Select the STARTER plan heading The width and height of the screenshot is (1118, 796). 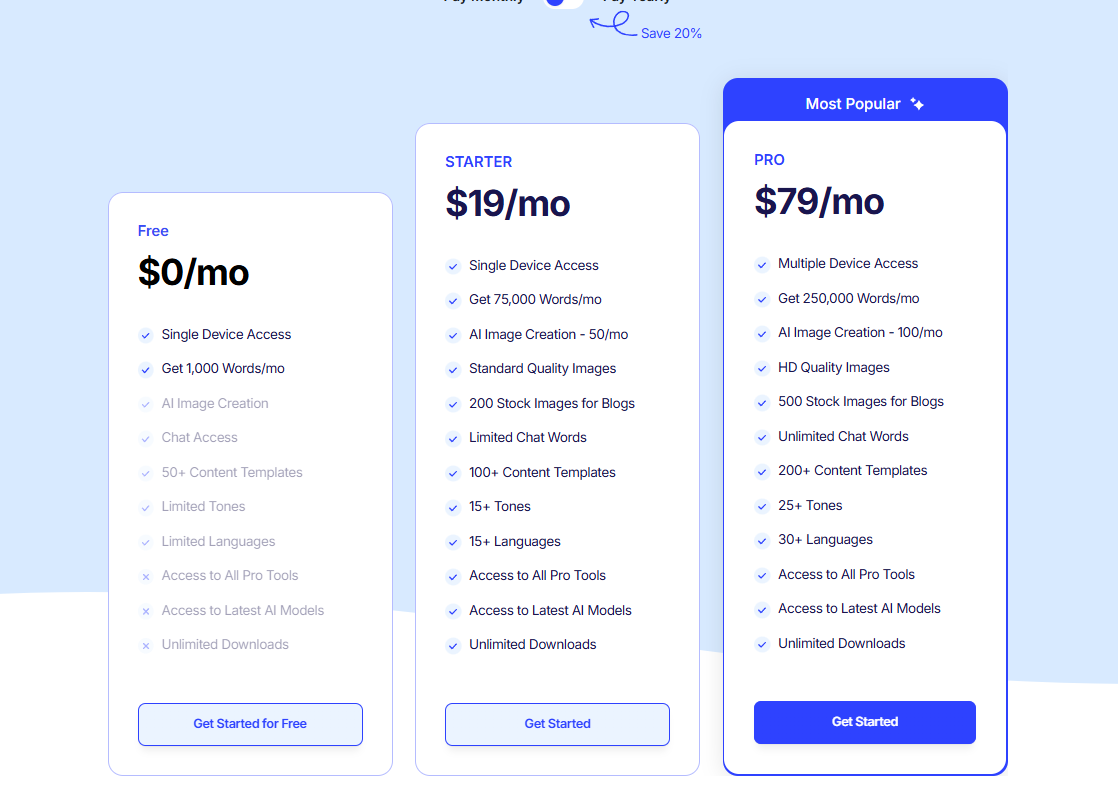[478, 162]
